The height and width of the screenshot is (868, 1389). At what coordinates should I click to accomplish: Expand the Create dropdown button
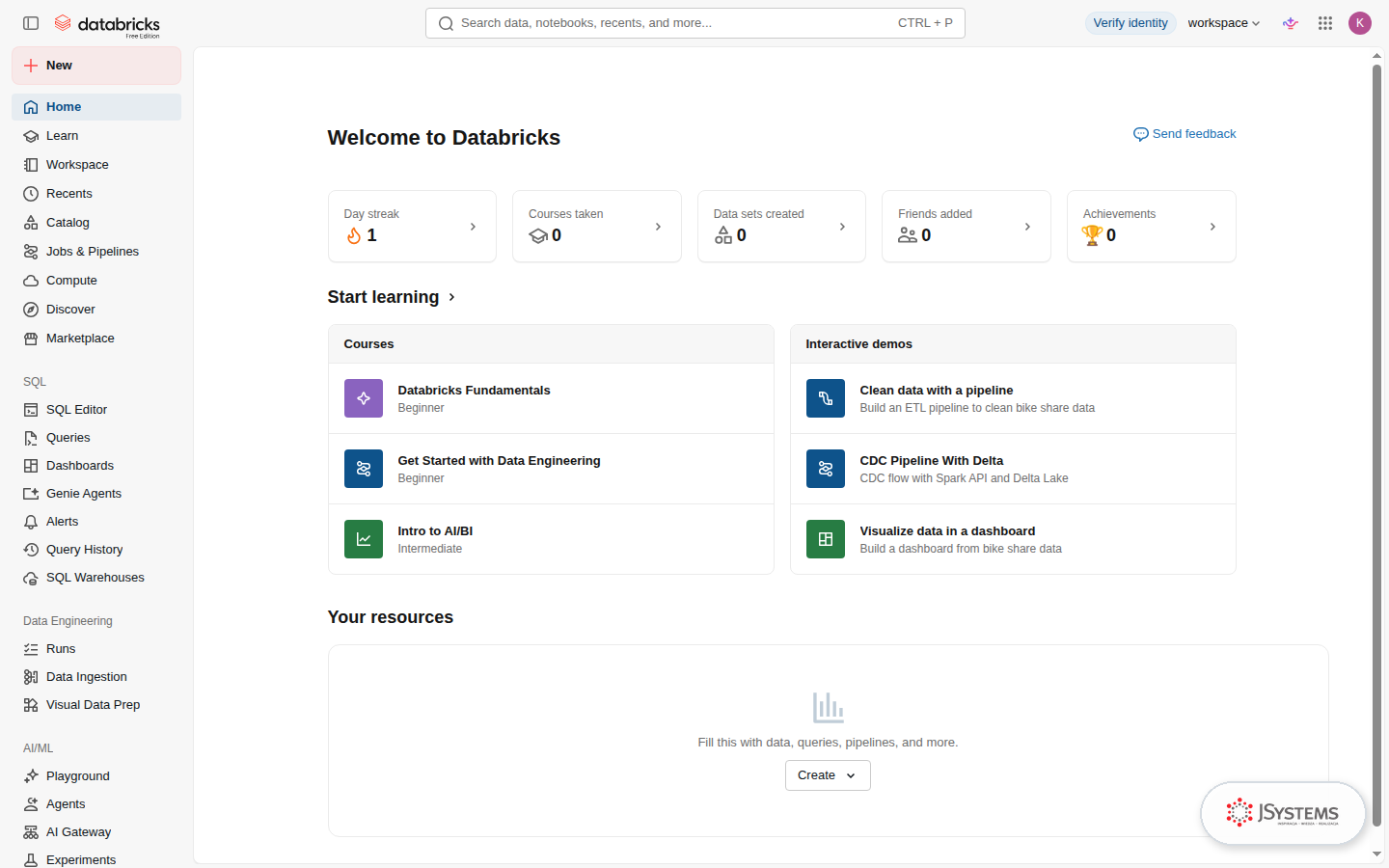828,775
